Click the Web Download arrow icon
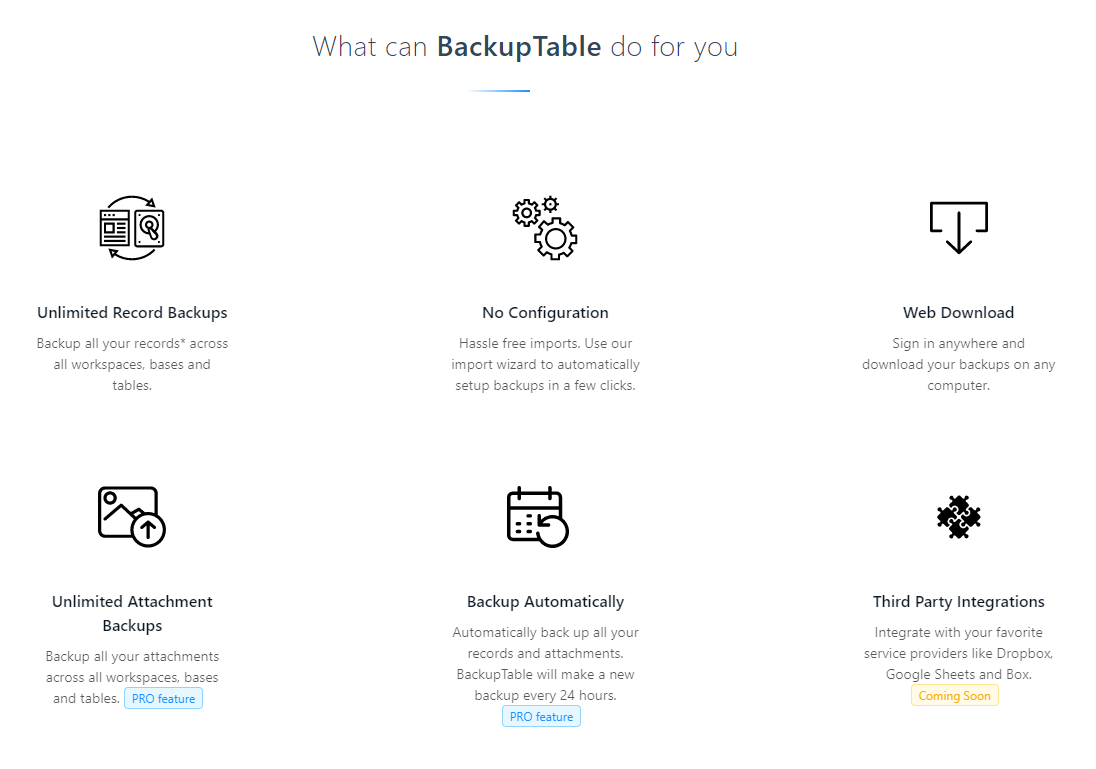Screen dimensions: 1096x769 [x=958, y=227]
